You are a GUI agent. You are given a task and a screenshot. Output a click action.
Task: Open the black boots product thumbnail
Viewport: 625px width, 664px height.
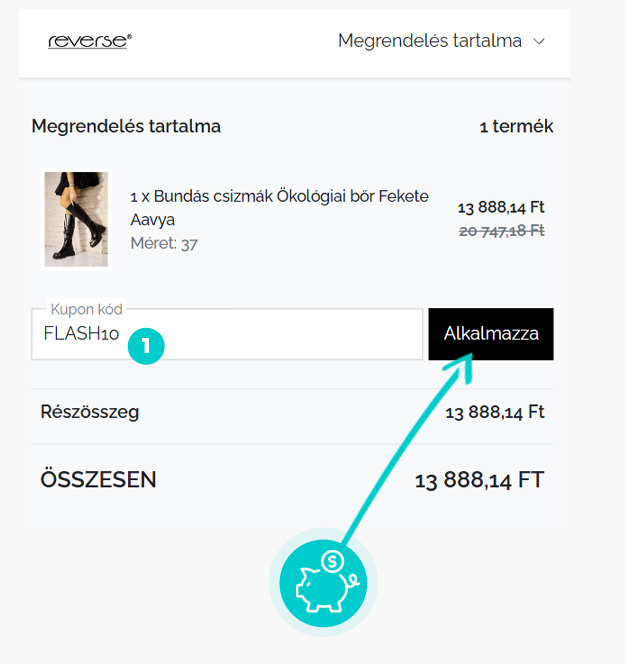75,218
